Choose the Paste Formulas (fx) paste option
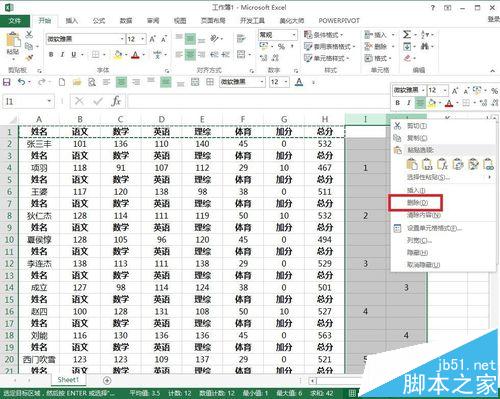Screen dimensions: 500x399 (x=442, y=164)
